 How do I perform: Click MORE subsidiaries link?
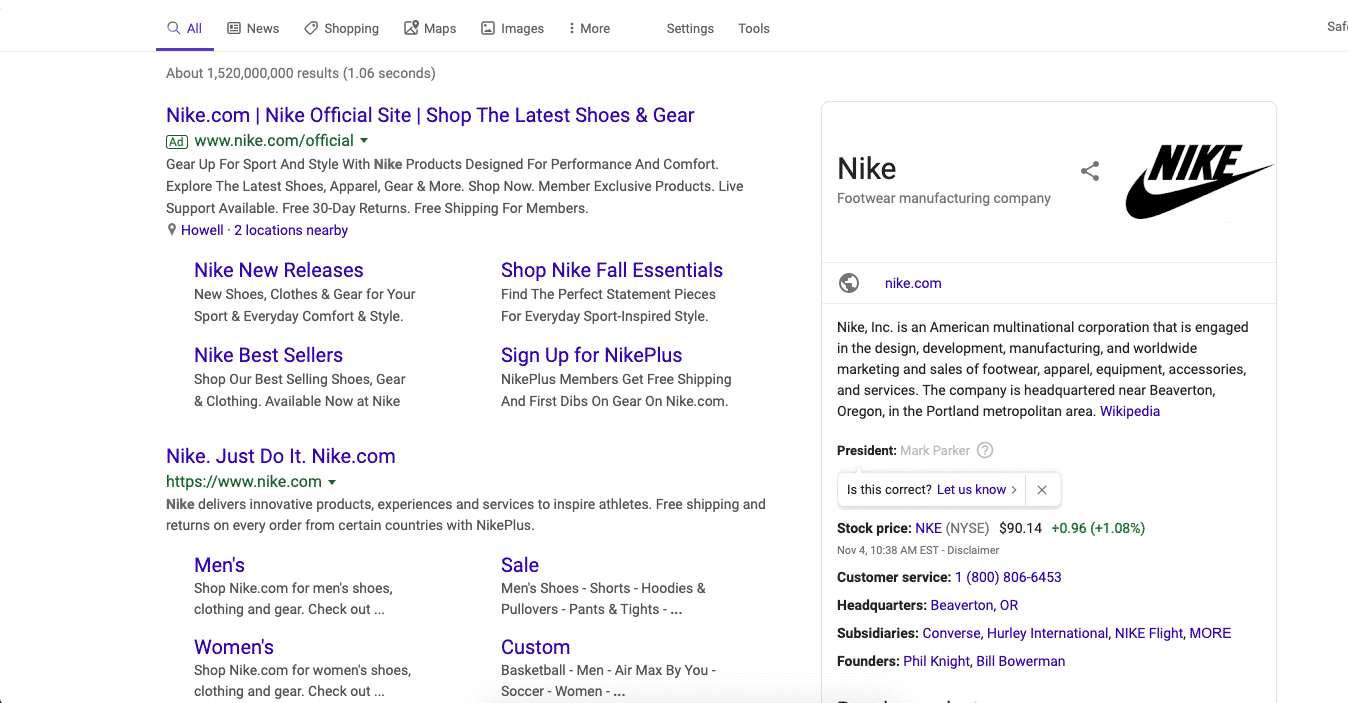point(1211,633)
